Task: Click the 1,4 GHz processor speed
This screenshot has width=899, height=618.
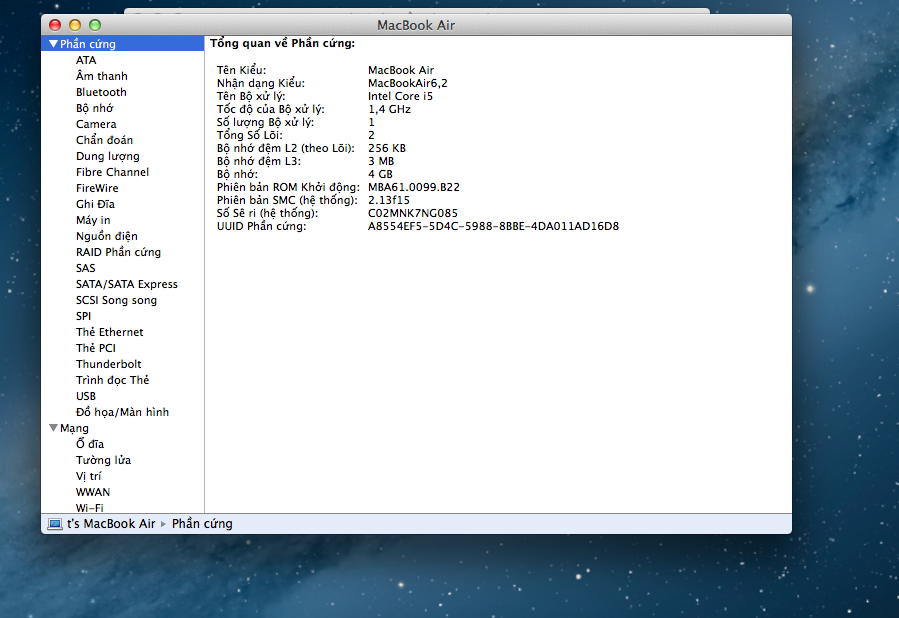Action: tap(389, 109)
